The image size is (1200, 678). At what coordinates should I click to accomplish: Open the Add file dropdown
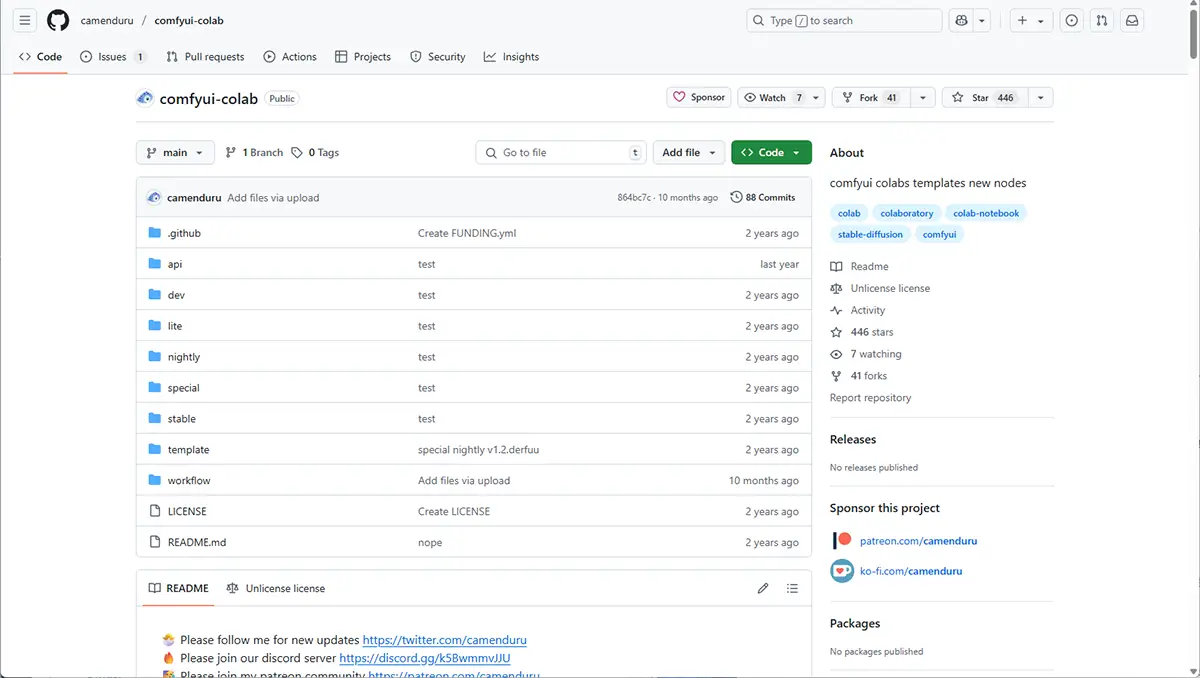click(x=690, y=153)
